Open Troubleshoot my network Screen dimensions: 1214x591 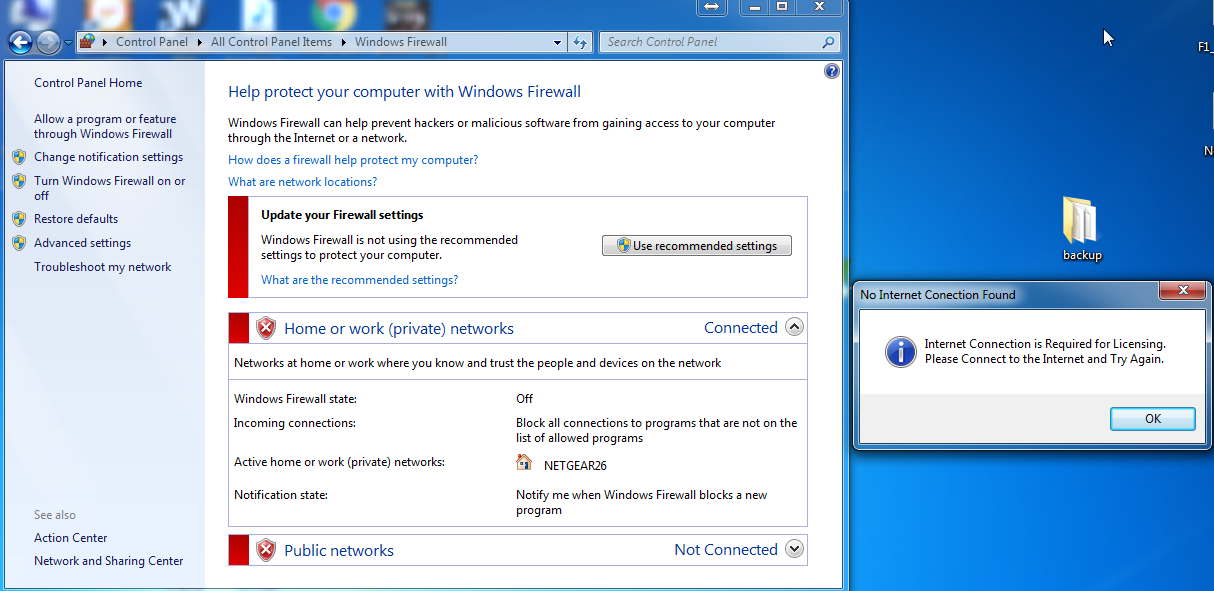point(103,267)
